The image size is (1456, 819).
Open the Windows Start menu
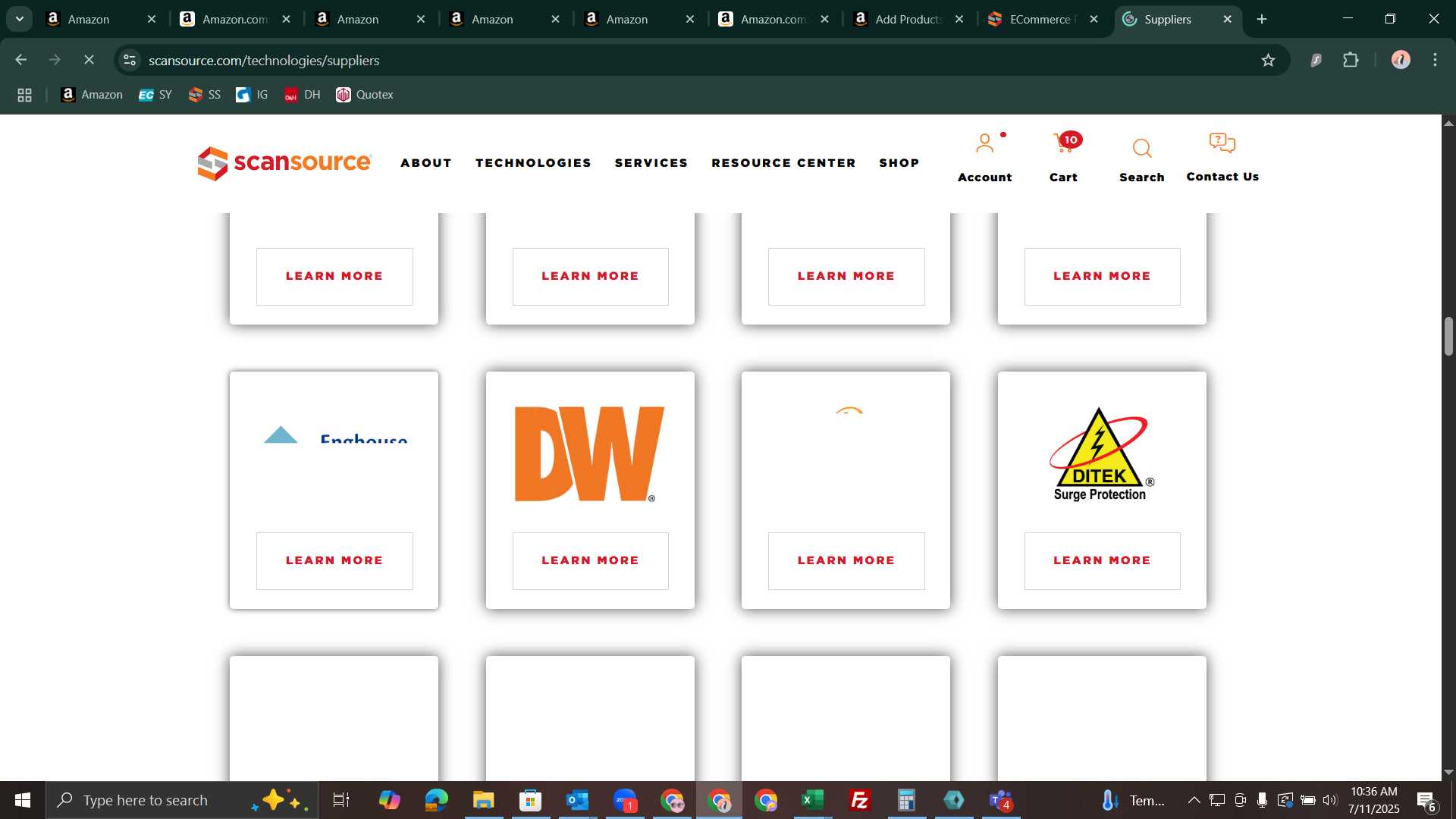[x=23, y=800]
